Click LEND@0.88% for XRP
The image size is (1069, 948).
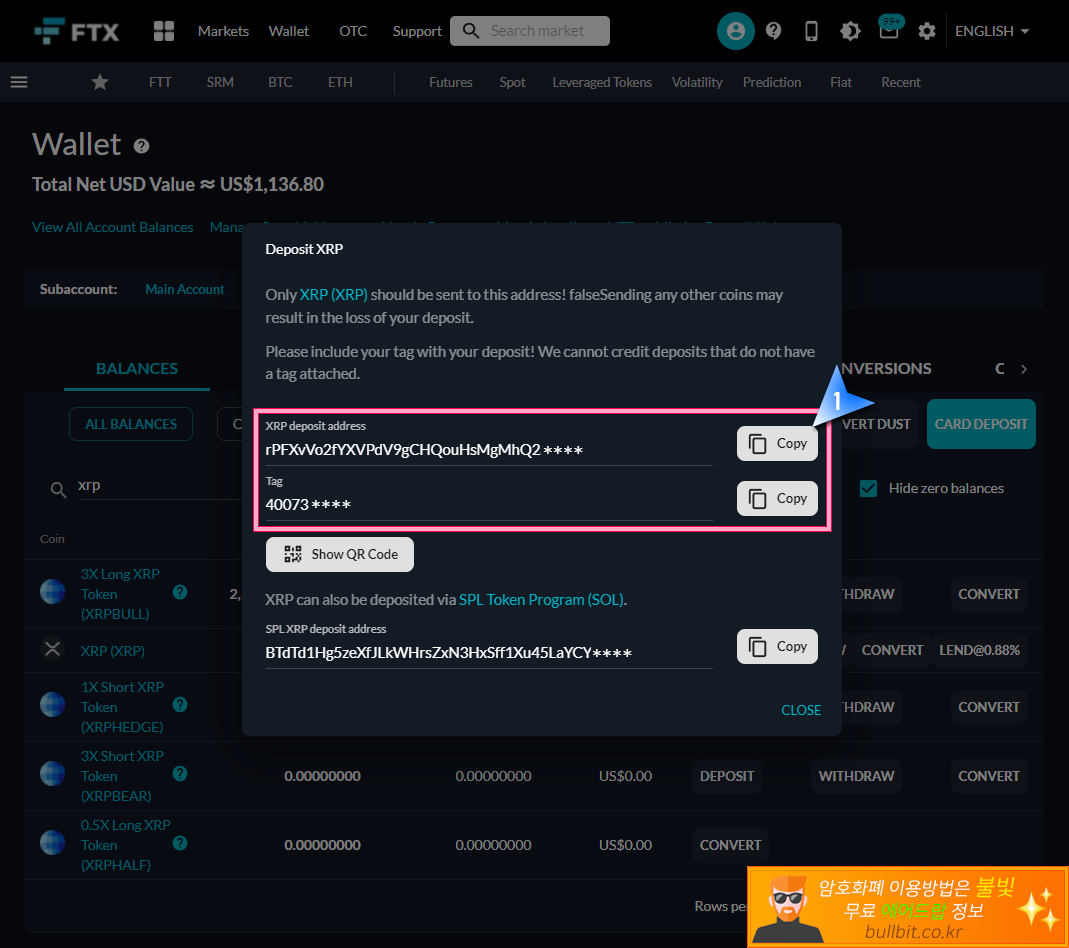pos(980,651)
